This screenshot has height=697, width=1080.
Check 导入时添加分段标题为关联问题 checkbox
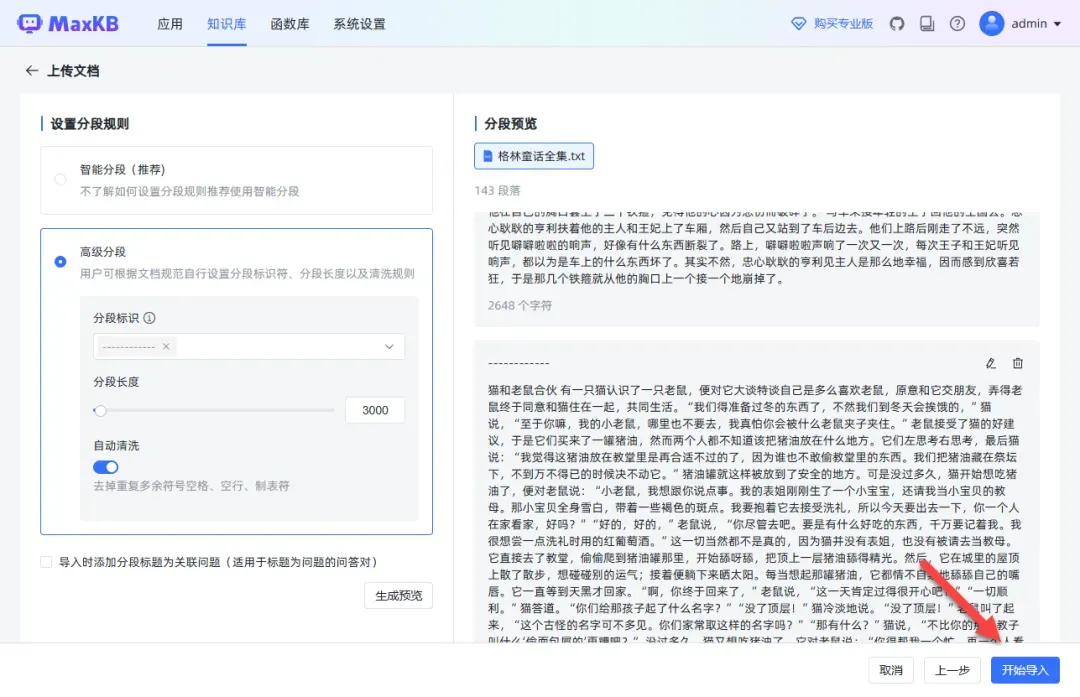46,562
